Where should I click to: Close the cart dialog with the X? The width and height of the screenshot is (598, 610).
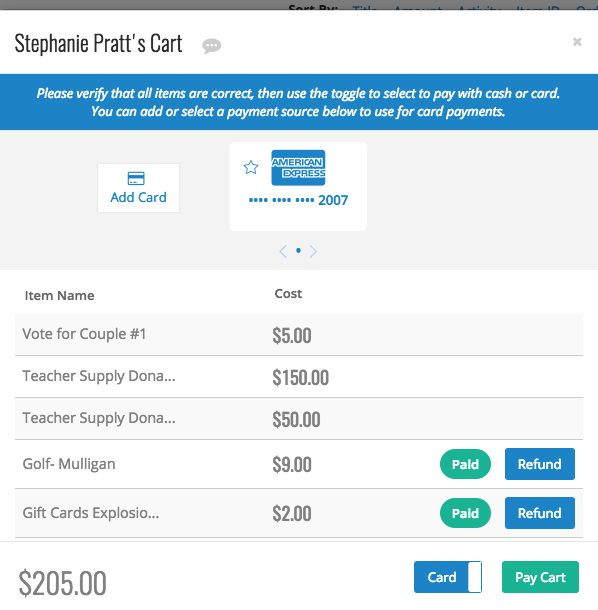[x=577, y=42]
